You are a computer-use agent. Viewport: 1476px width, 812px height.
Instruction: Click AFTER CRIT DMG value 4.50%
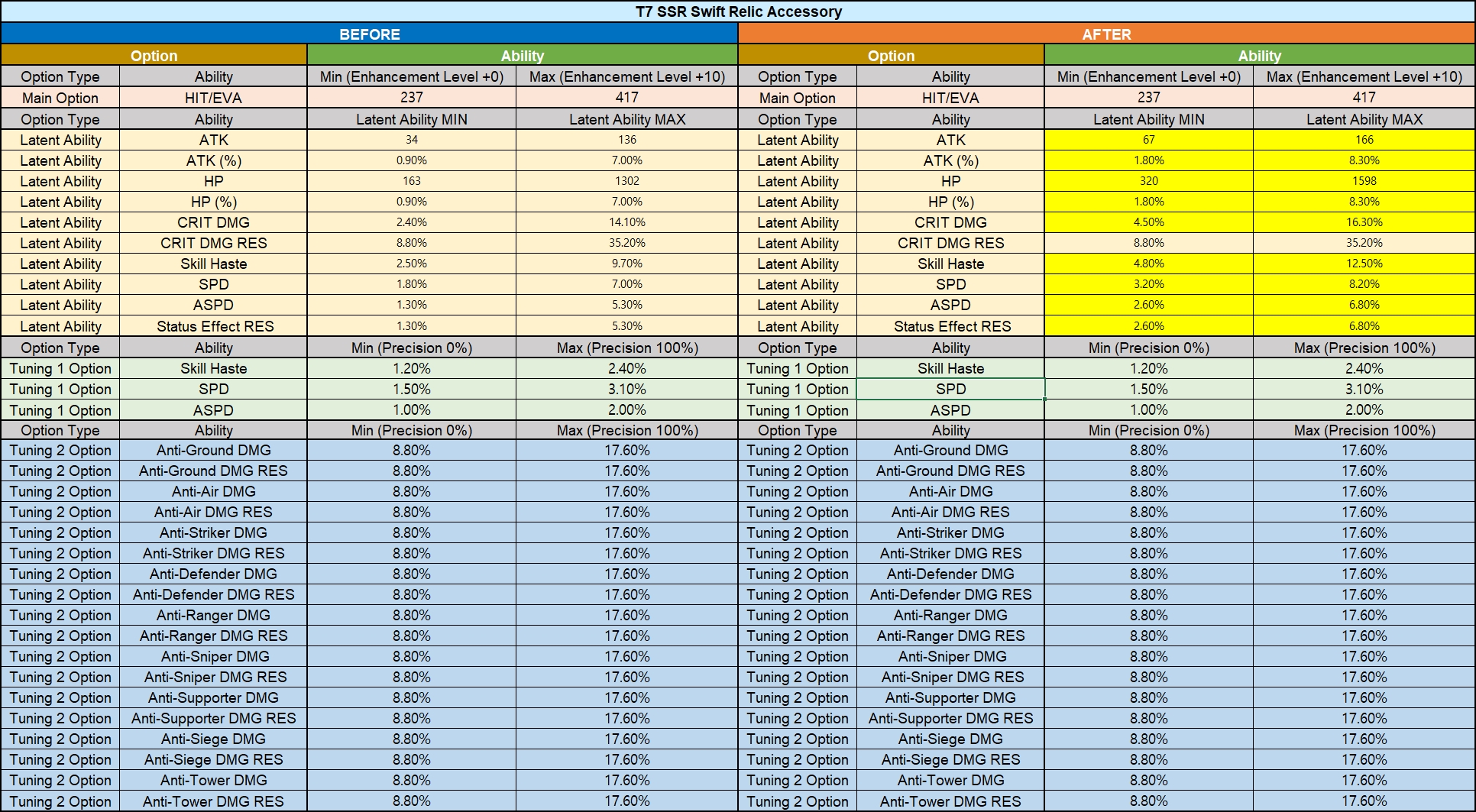[x=1148, y=222]
